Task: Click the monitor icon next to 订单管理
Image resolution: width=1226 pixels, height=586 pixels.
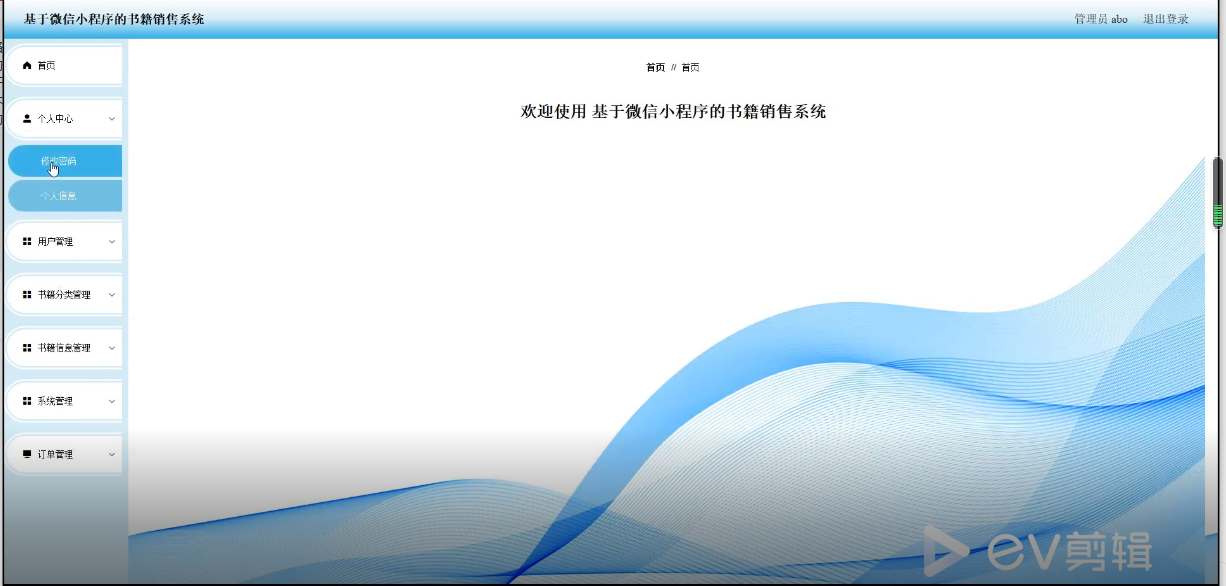Action: [x=27, y=454]
